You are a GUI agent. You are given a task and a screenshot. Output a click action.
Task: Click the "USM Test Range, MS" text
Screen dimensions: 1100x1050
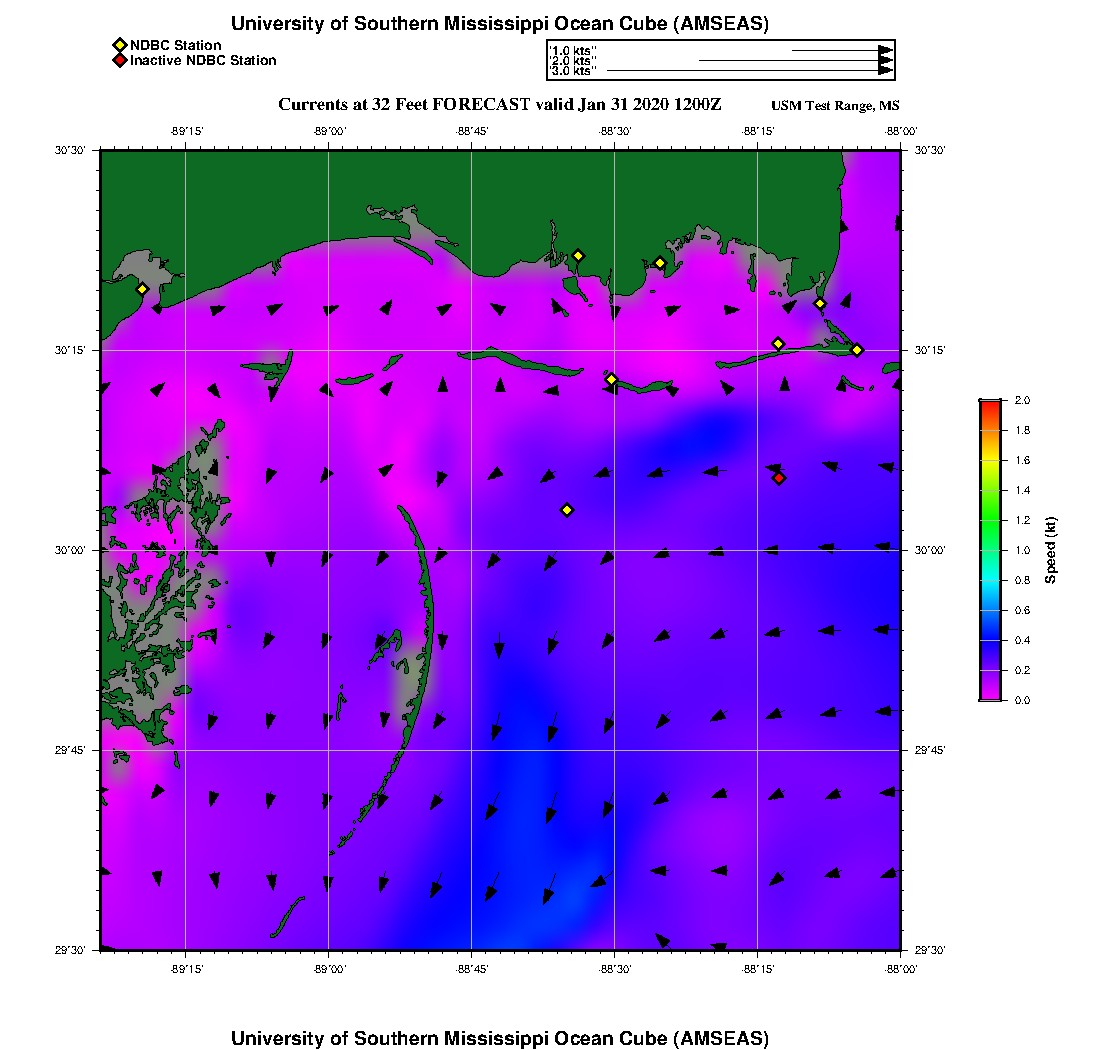point(835,106)
